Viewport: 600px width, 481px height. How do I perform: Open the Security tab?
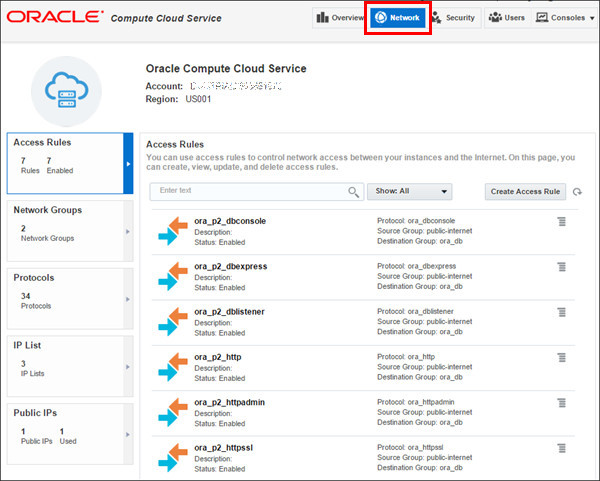tap(454, 18)
